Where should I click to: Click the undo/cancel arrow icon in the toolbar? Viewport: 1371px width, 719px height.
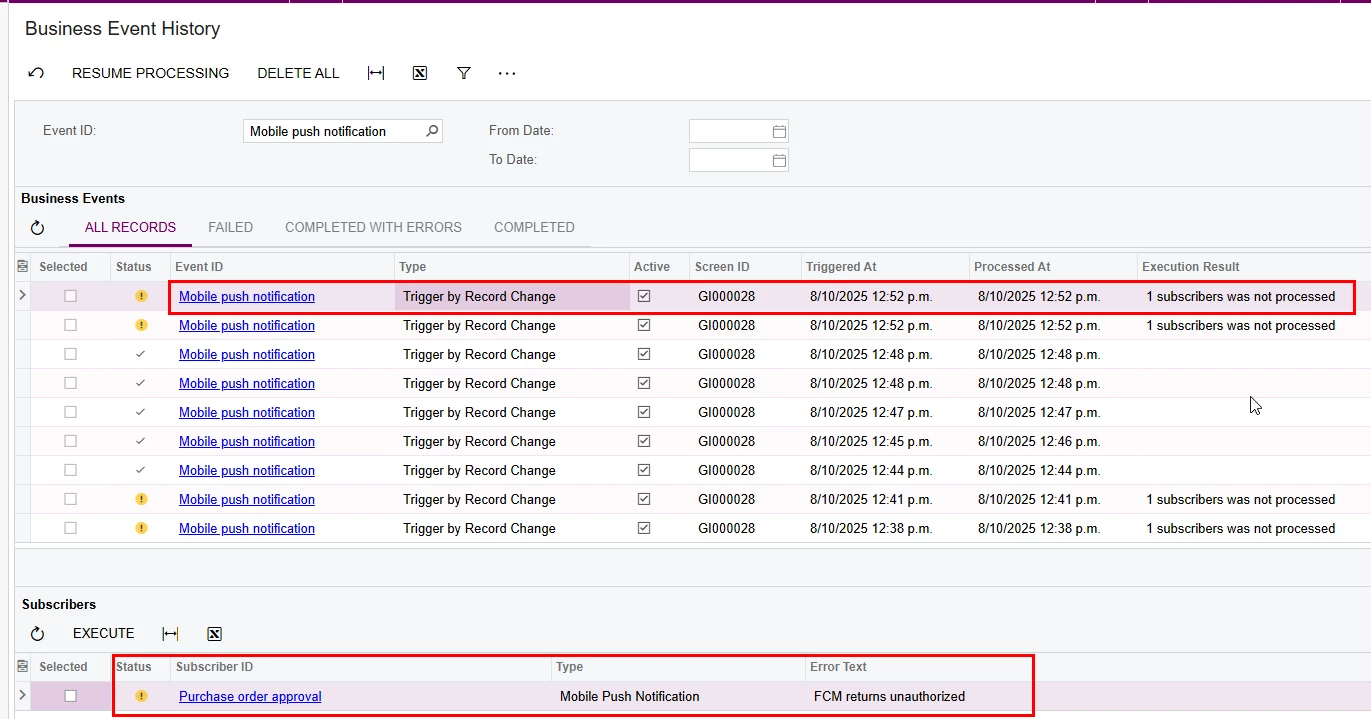pos(36,73)
